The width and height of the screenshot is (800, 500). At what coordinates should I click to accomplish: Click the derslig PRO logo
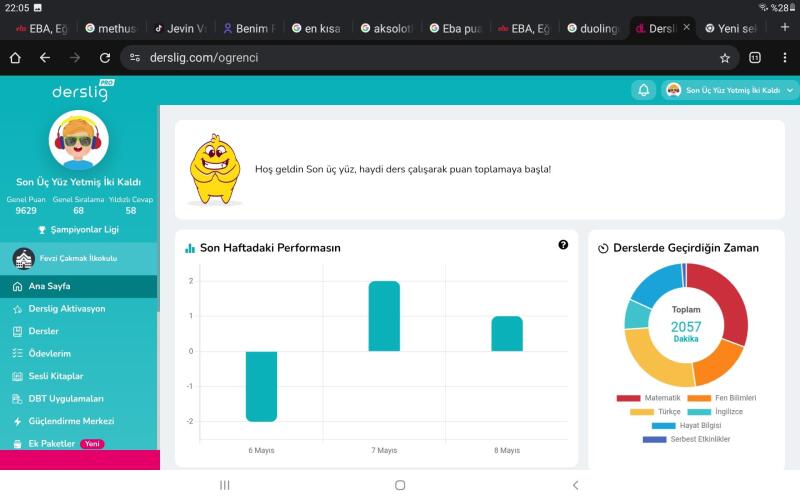tap(80, 92)
